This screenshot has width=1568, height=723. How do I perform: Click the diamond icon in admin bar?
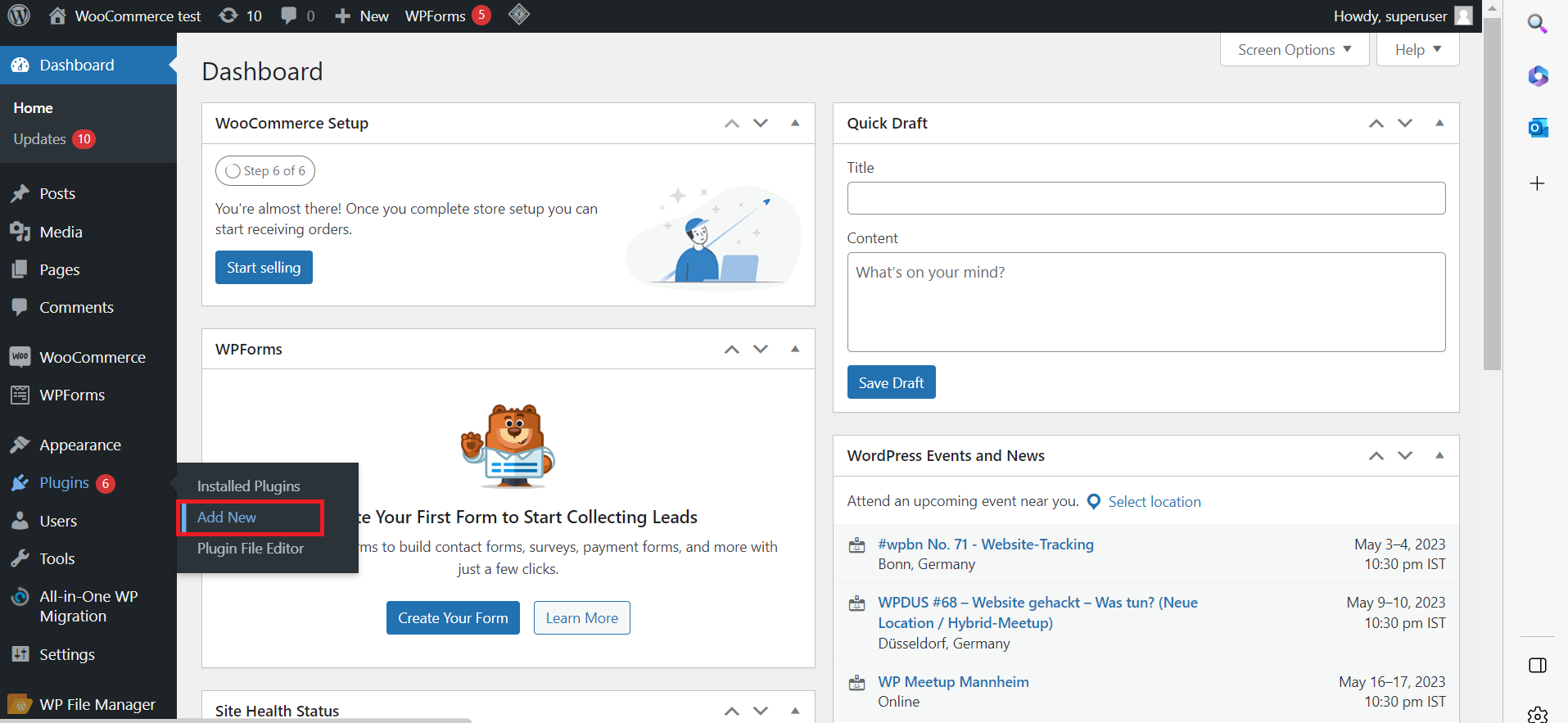point(519,15)
